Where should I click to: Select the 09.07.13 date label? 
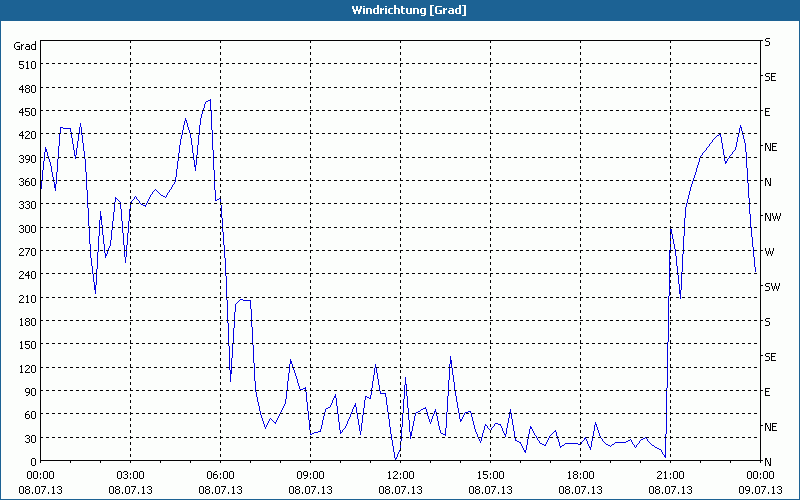760,490
